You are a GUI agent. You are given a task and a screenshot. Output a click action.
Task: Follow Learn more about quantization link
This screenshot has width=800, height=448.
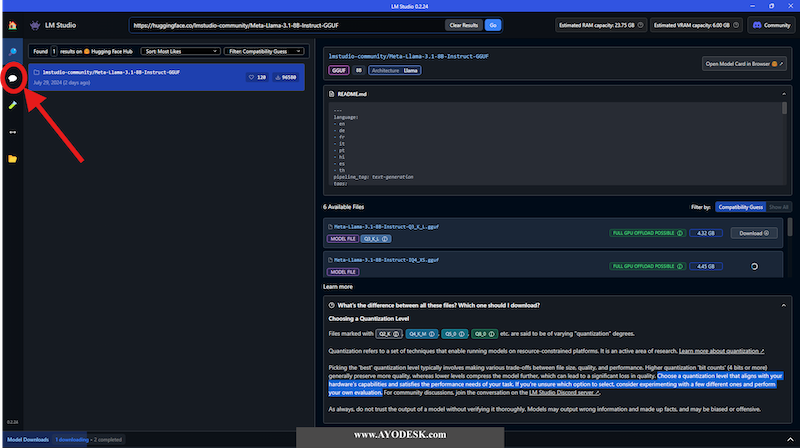[x=721, y=351]
